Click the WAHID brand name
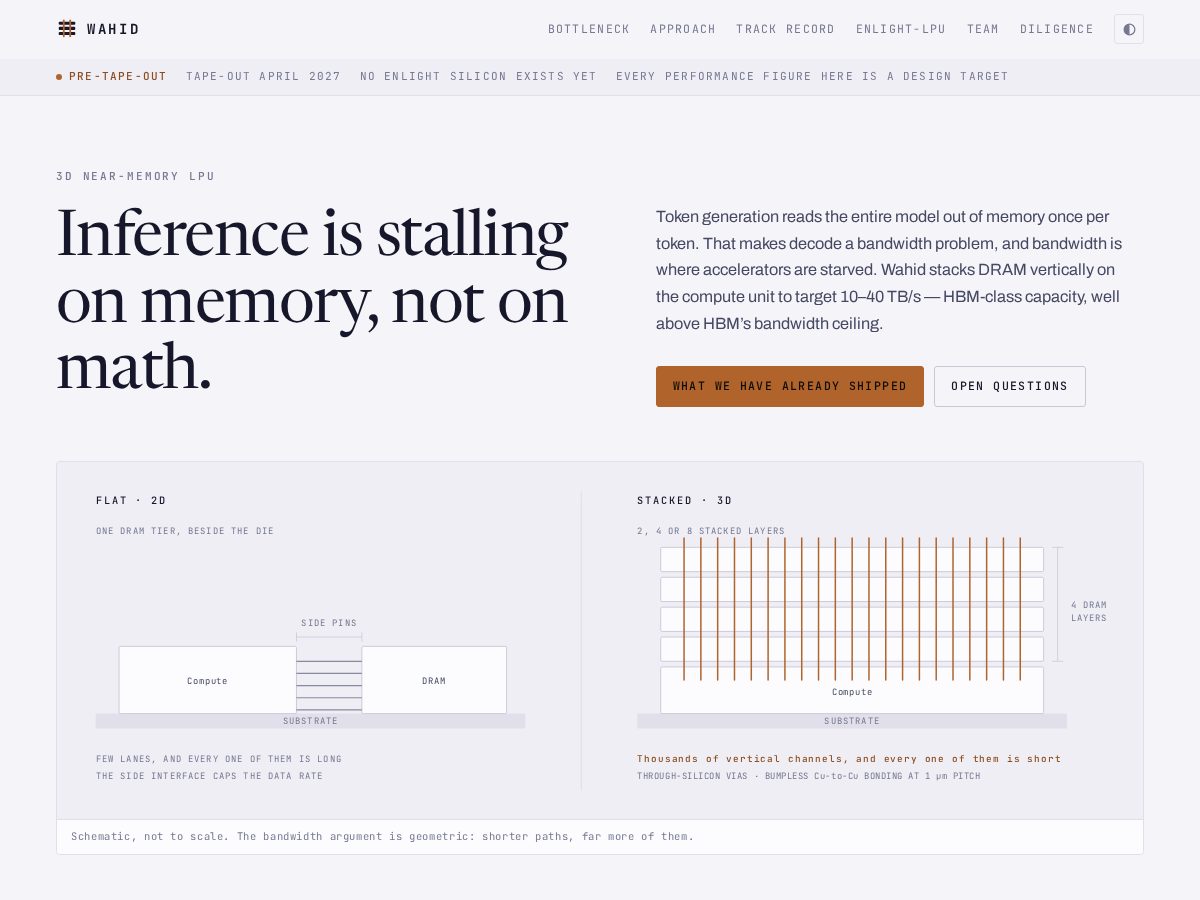The height and width of the screenshot is (900, 1200). [113, 29]
